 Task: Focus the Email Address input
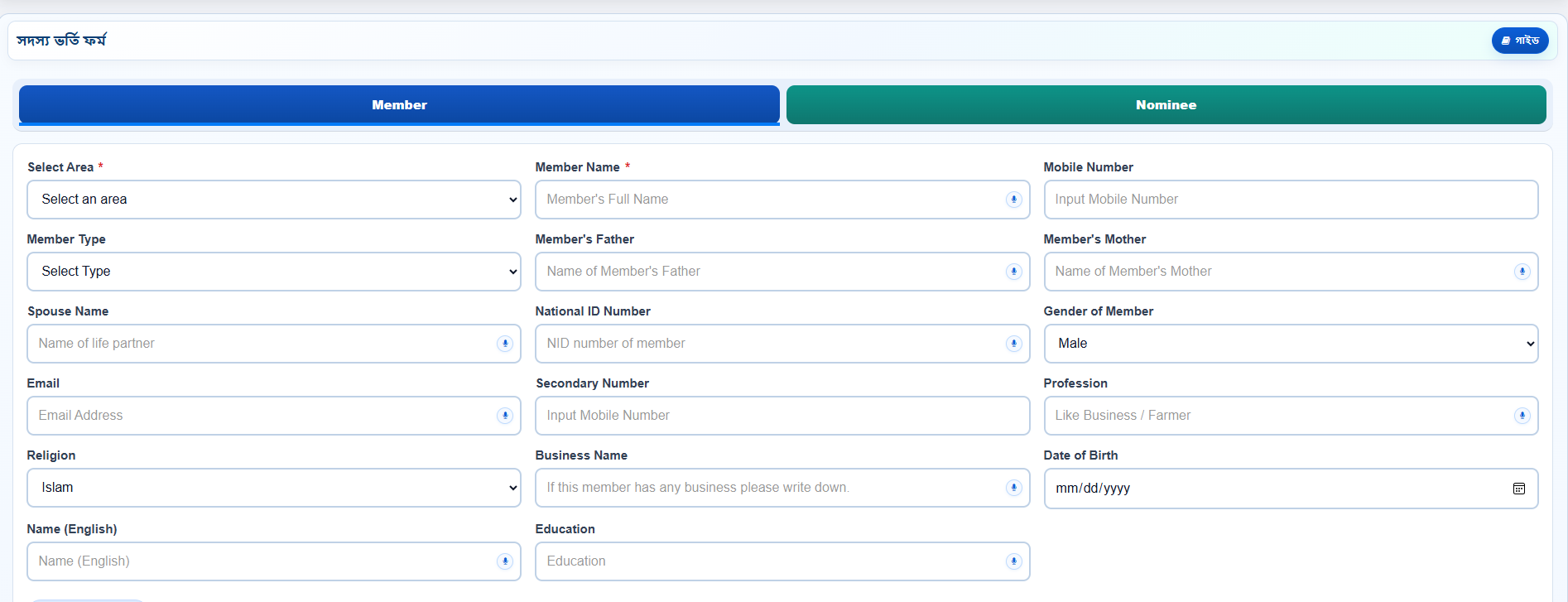tap(274, 416)
